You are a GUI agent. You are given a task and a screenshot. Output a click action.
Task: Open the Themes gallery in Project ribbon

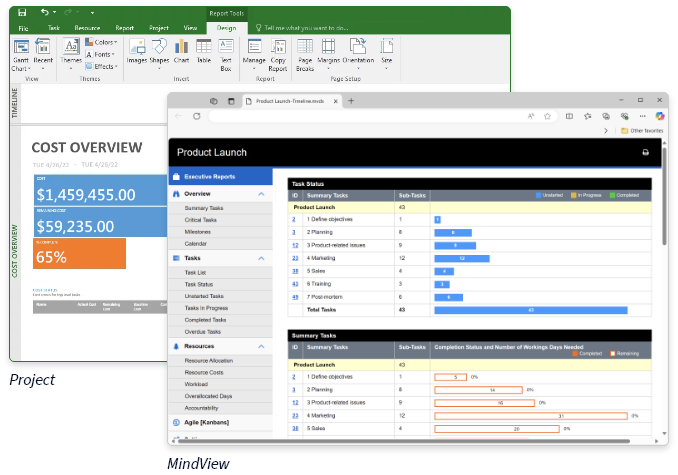click(71, 55)
